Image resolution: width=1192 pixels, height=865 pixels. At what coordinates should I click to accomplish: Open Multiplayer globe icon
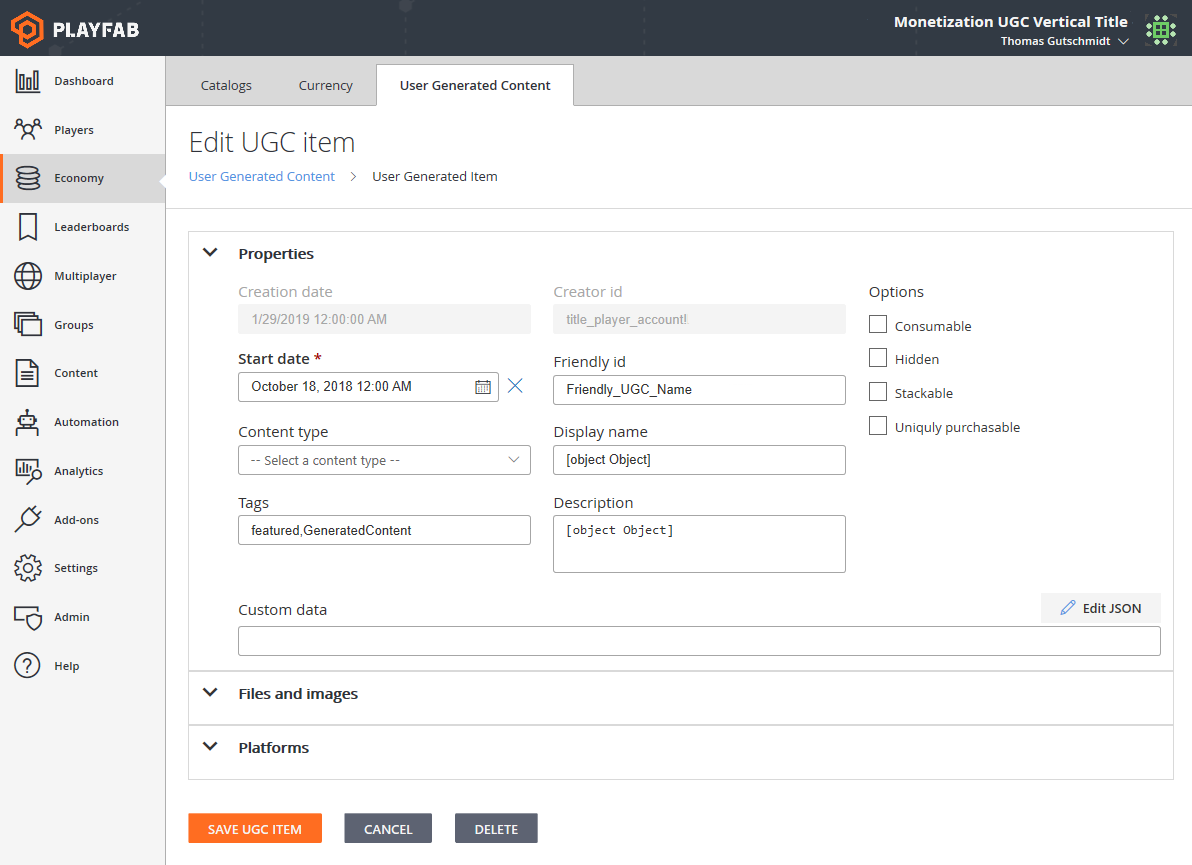coord(27,276)
